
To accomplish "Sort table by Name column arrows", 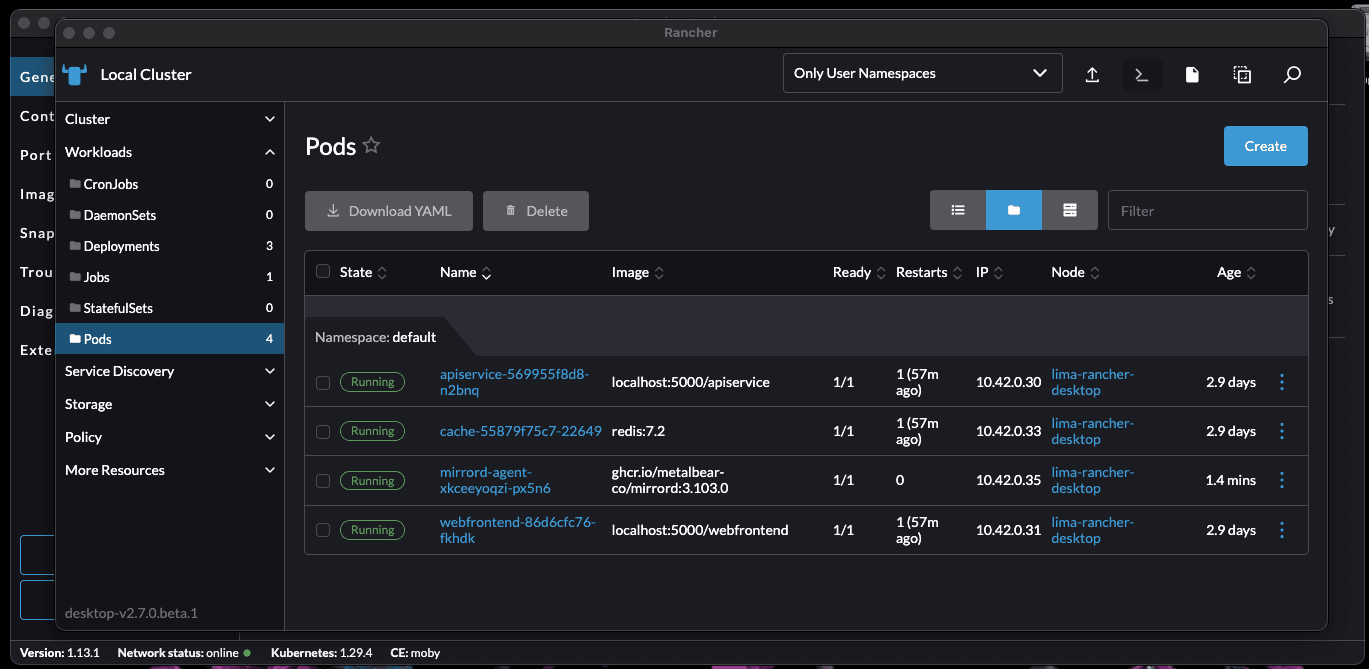I will (486, 272).
